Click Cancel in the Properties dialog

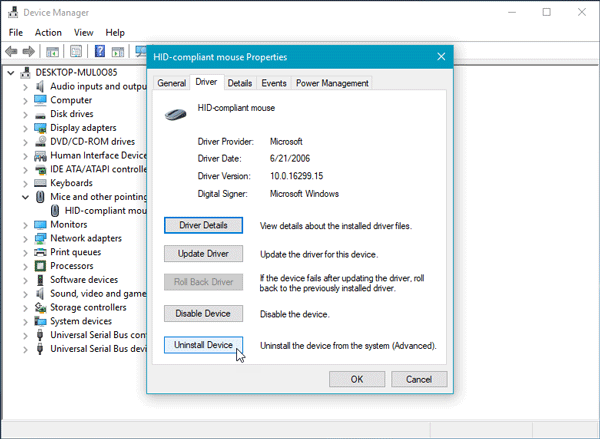pos(419,379)
